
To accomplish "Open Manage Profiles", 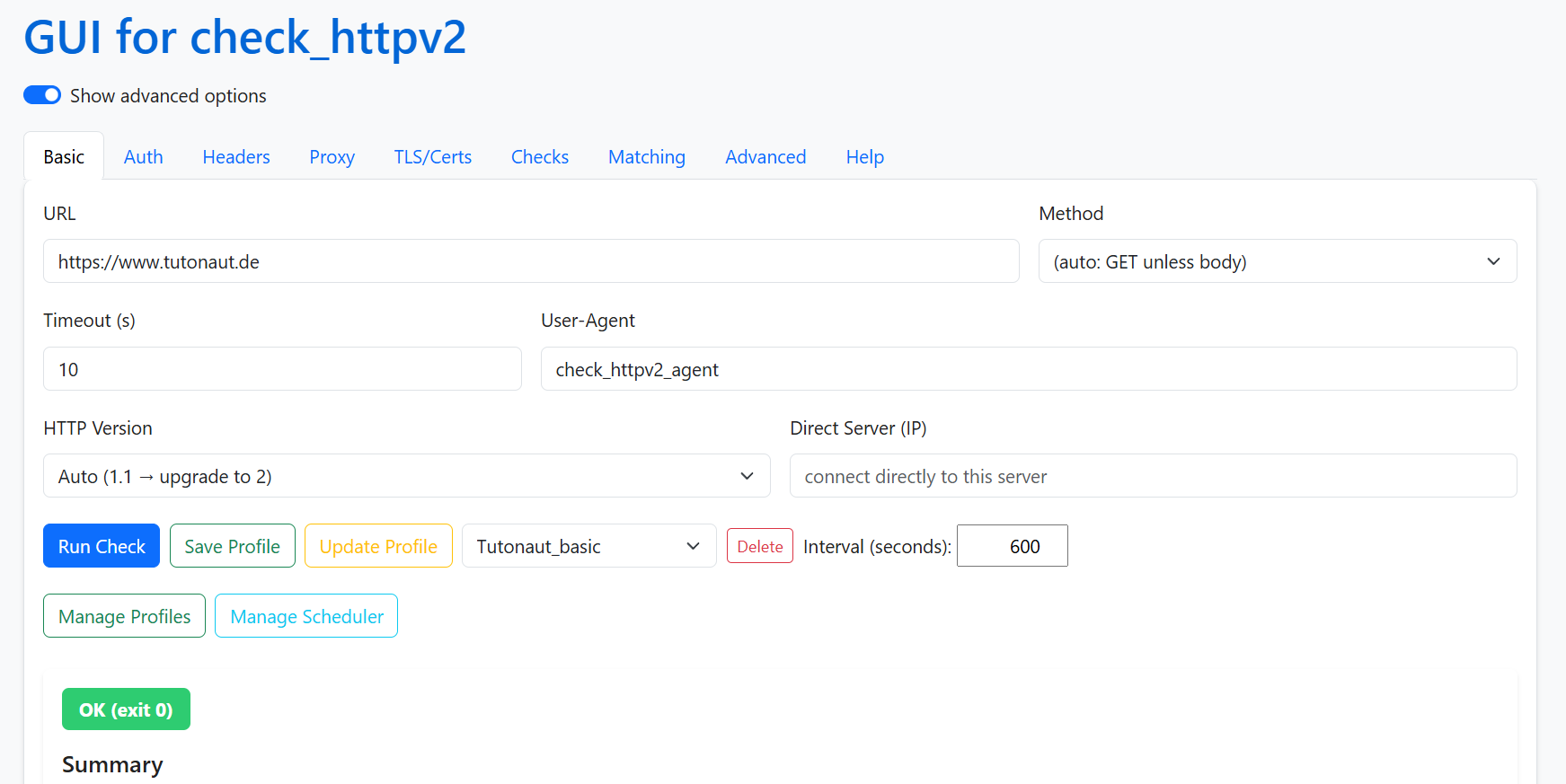I will 124,616.
